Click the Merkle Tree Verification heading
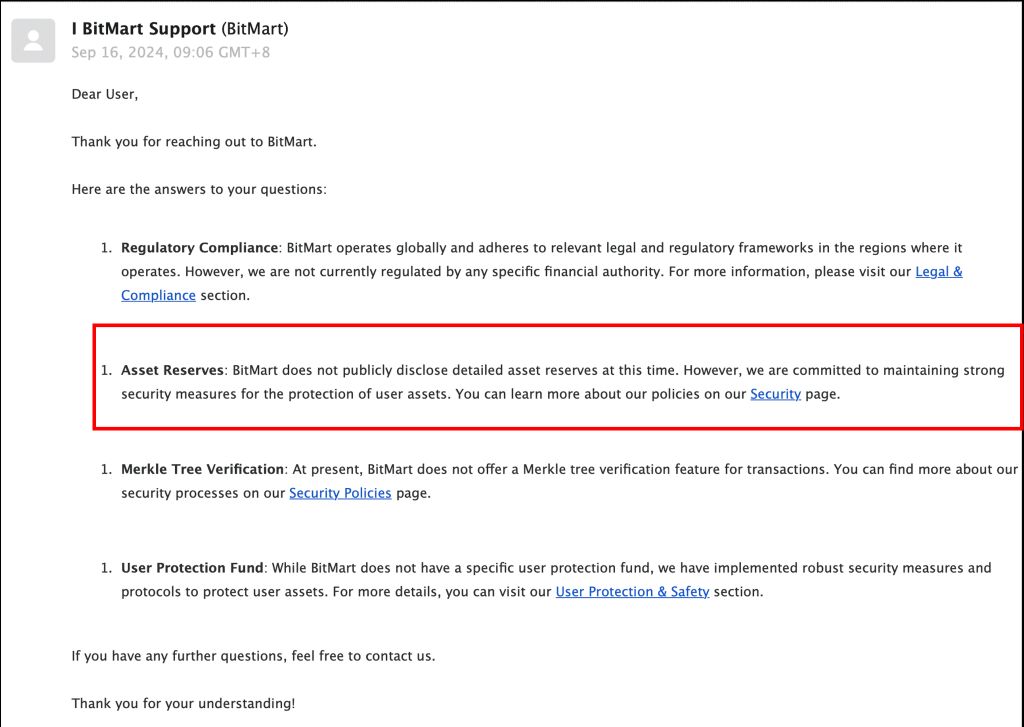Image resolution: width=1024 pixels, height=727 pixels. 202,469
